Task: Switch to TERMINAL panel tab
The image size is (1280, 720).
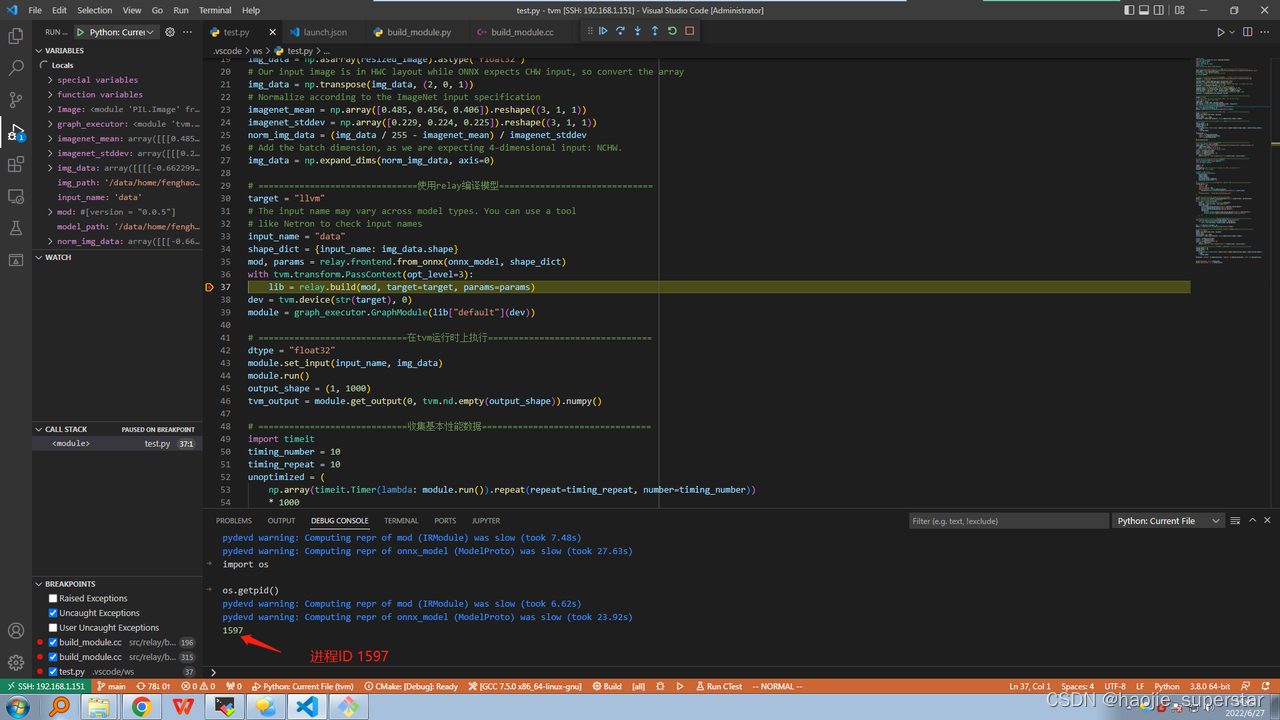Action: pyautogui.click(x=401, y=521)
